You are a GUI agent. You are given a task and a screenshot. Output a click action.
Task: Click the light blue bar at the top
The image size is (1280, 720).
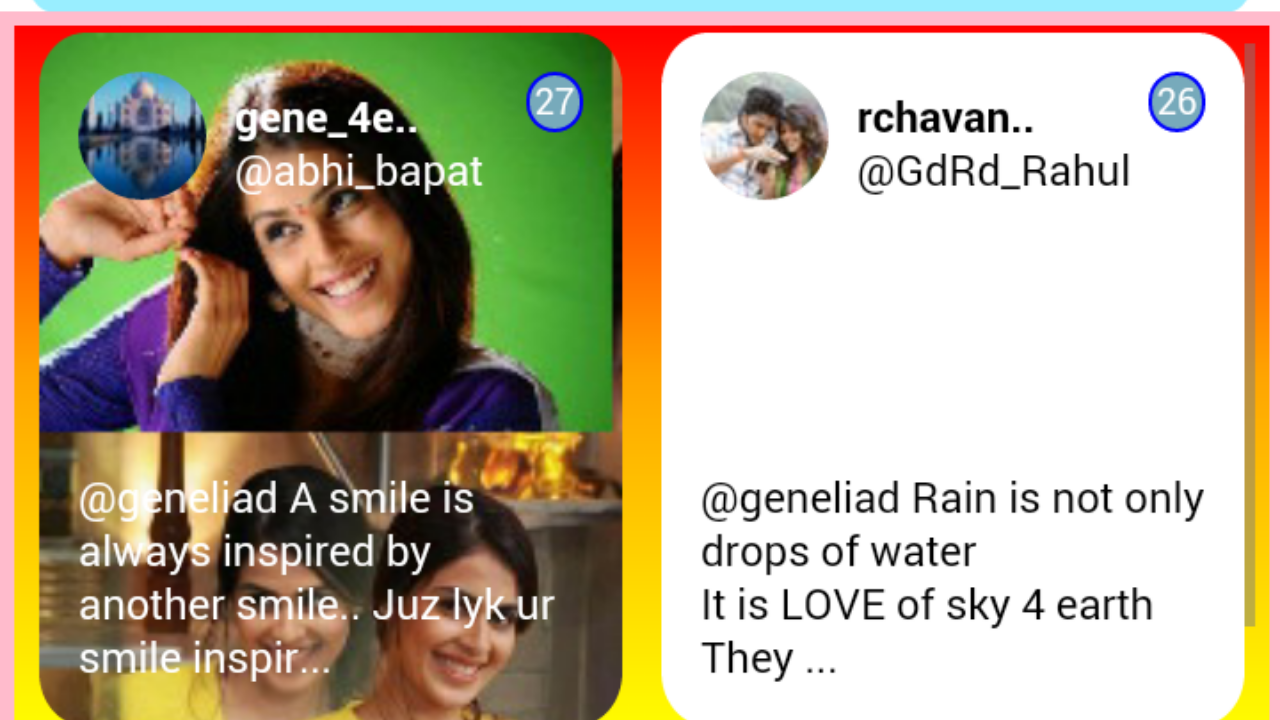640,6
